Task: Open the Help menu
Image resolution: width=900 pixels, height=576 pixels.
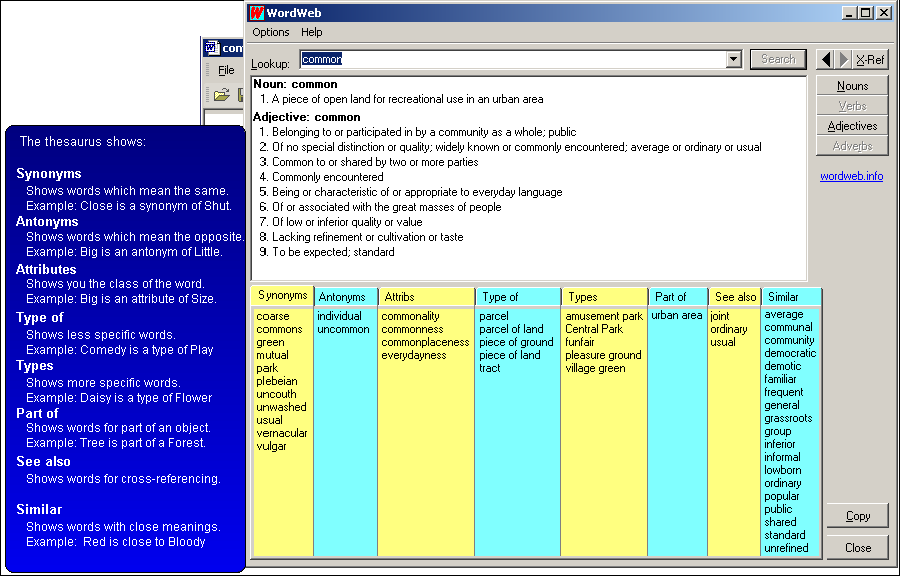Action: tap(313, 32)
